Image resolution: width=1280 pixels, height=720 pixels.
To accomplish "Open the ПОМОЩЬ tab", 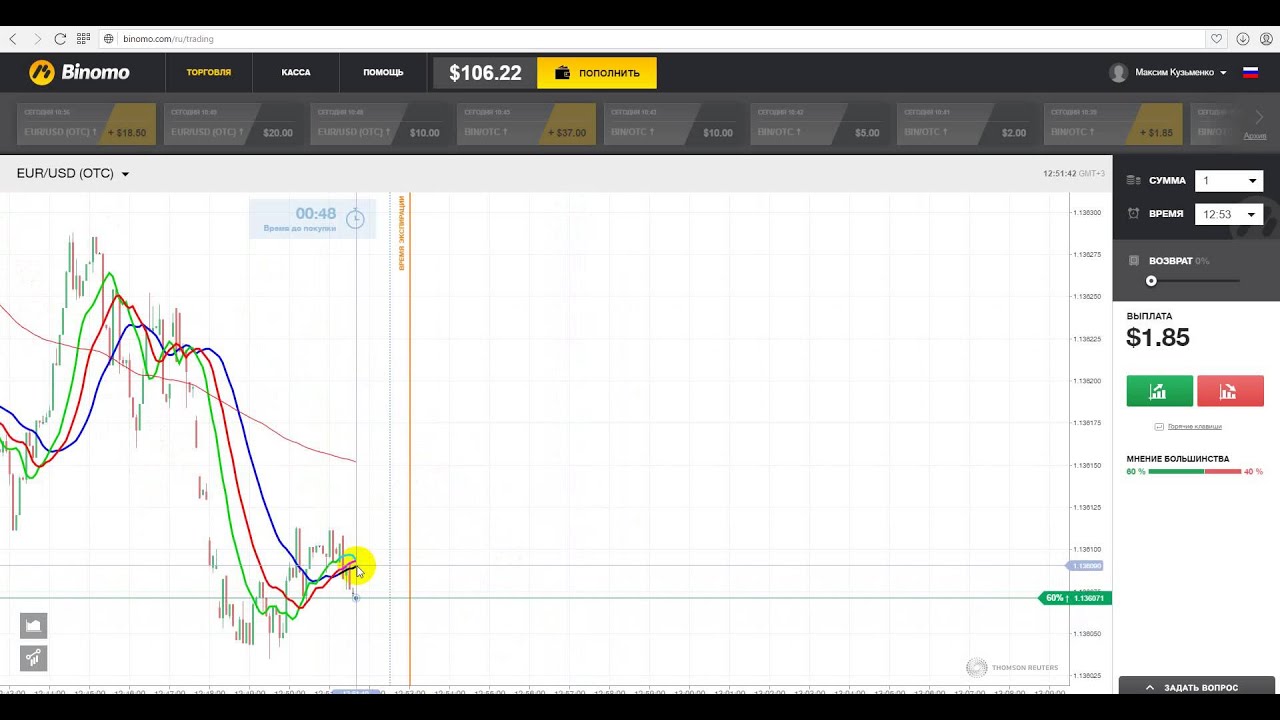I will click(383, 72).
